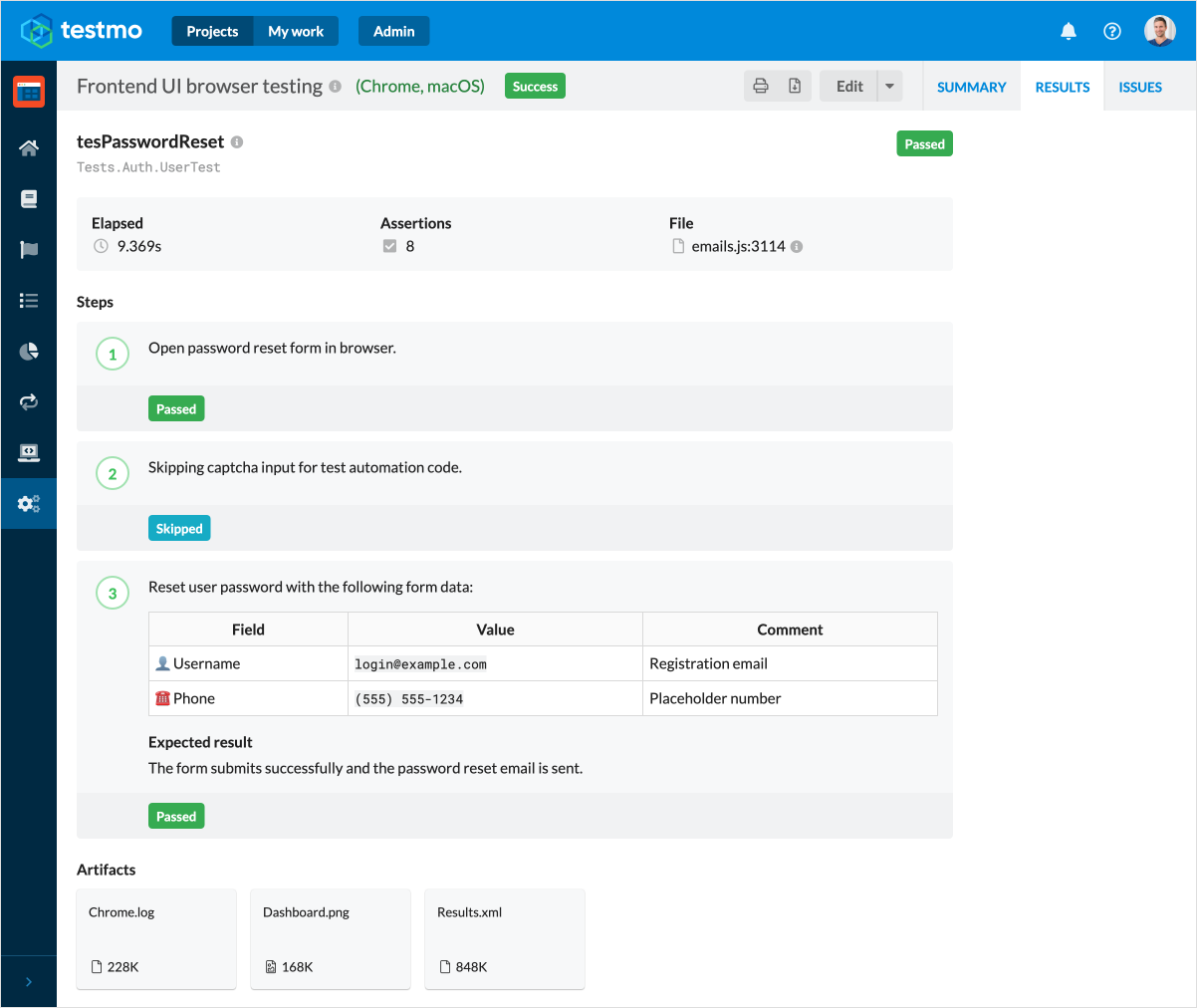Open the Edit dropdown arrow
1197x1008 pixels.
pos(890,86)
